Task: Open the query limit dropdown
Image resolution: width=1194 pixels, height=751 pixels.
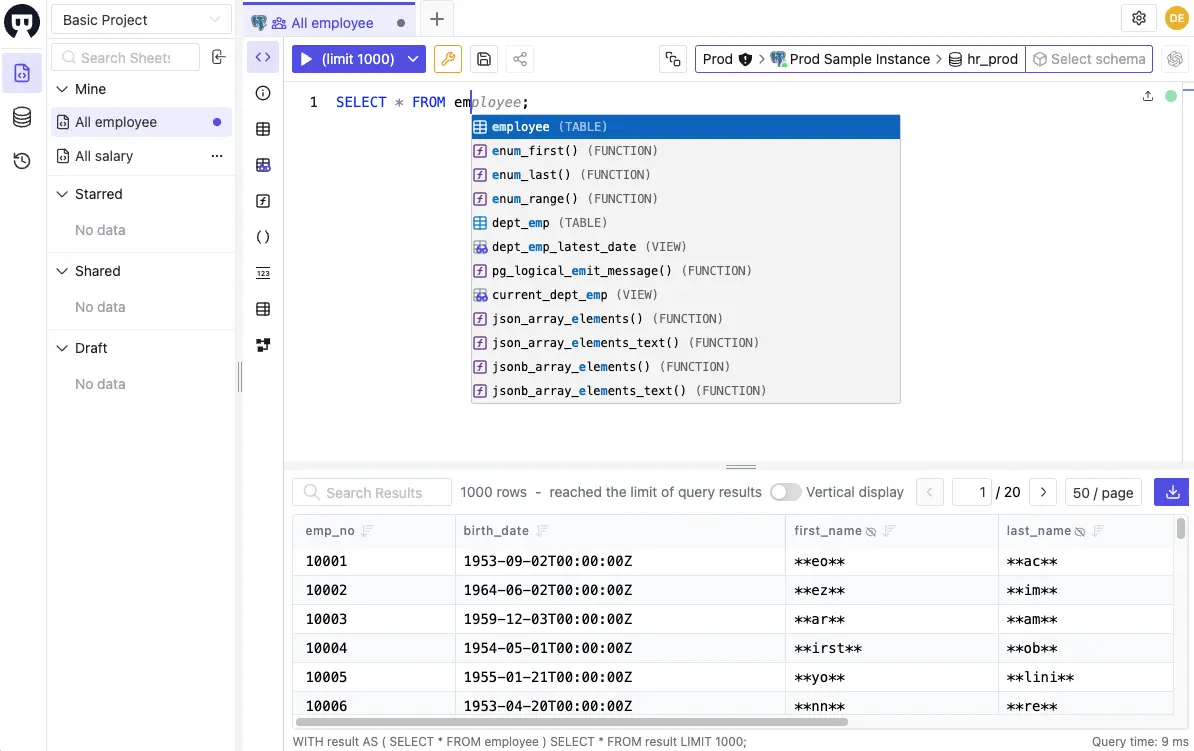Action: click(x=411, y=59)
